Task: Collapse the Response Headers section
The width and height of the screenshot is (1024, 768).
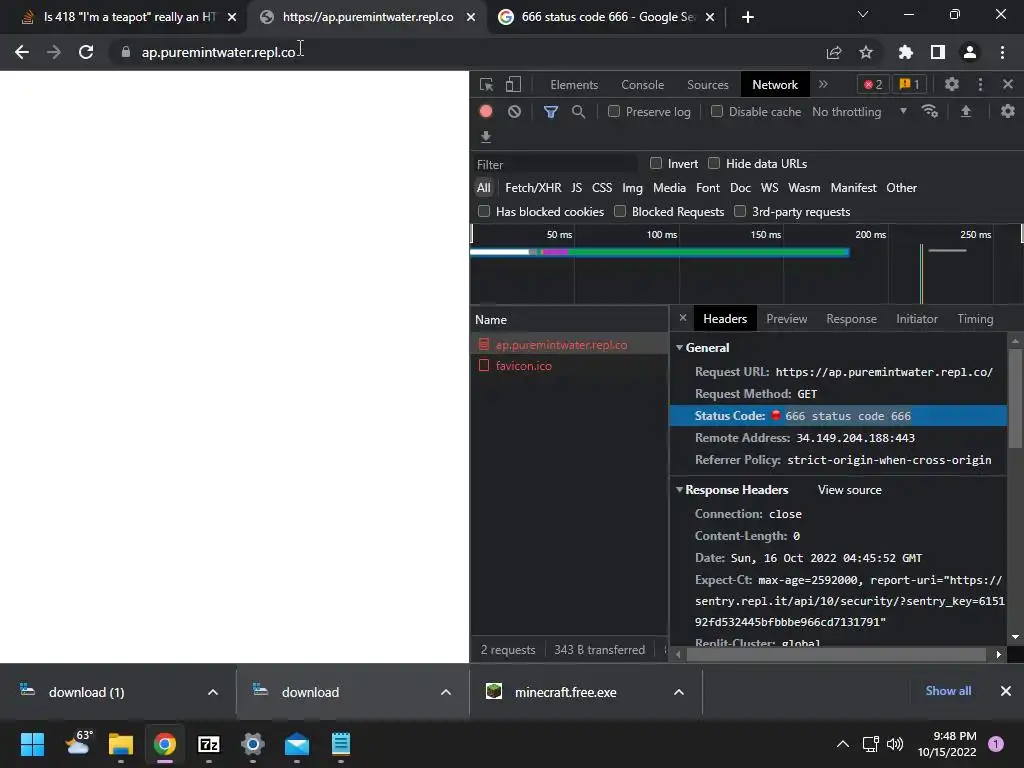Action: pyautogui.click(x=679, y=489)
